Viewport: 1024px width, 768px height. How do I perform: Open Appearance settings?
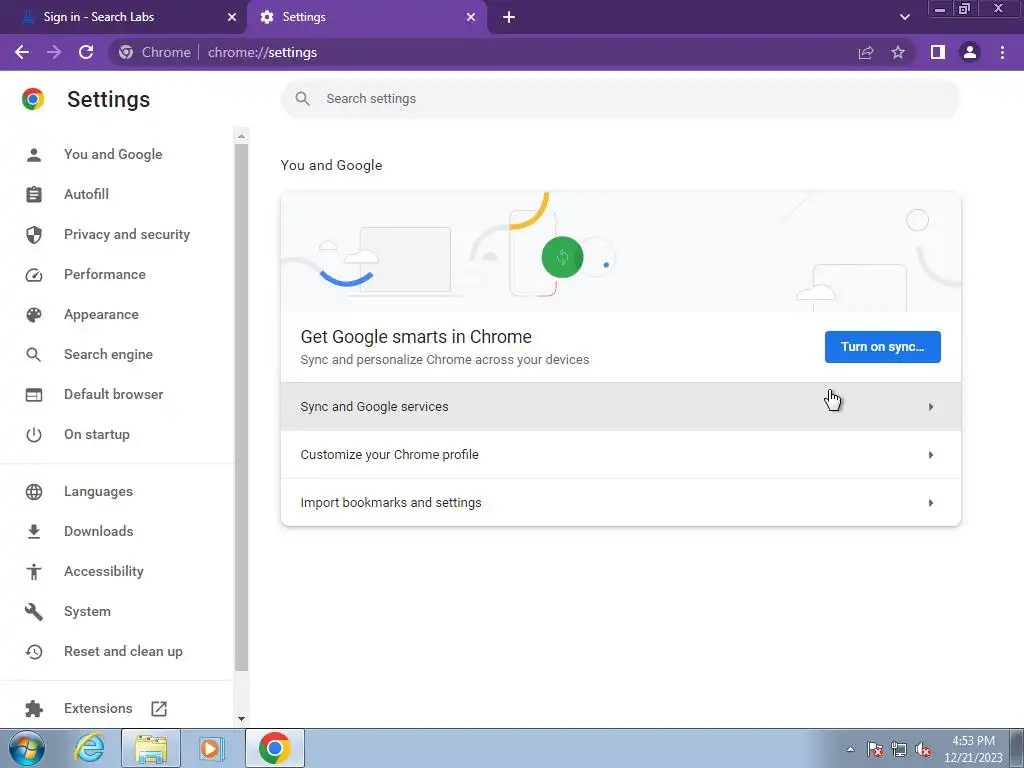point(101,314)
